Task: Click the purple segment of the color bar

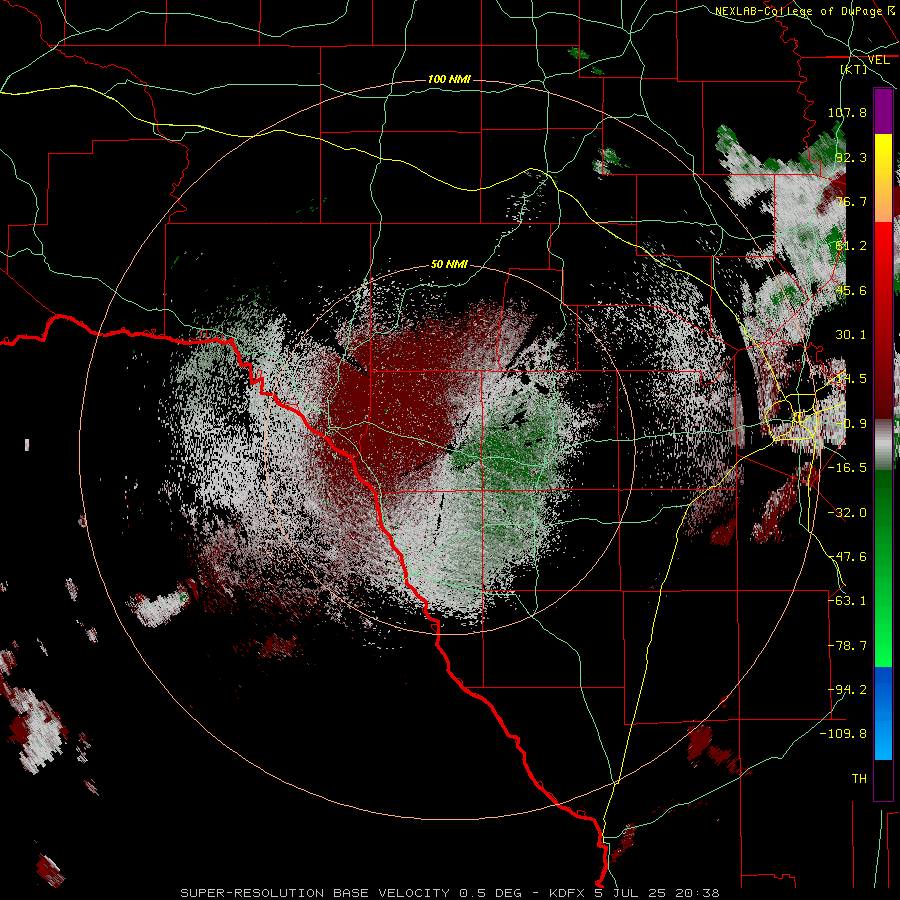Action: click(x=883, y=112)
